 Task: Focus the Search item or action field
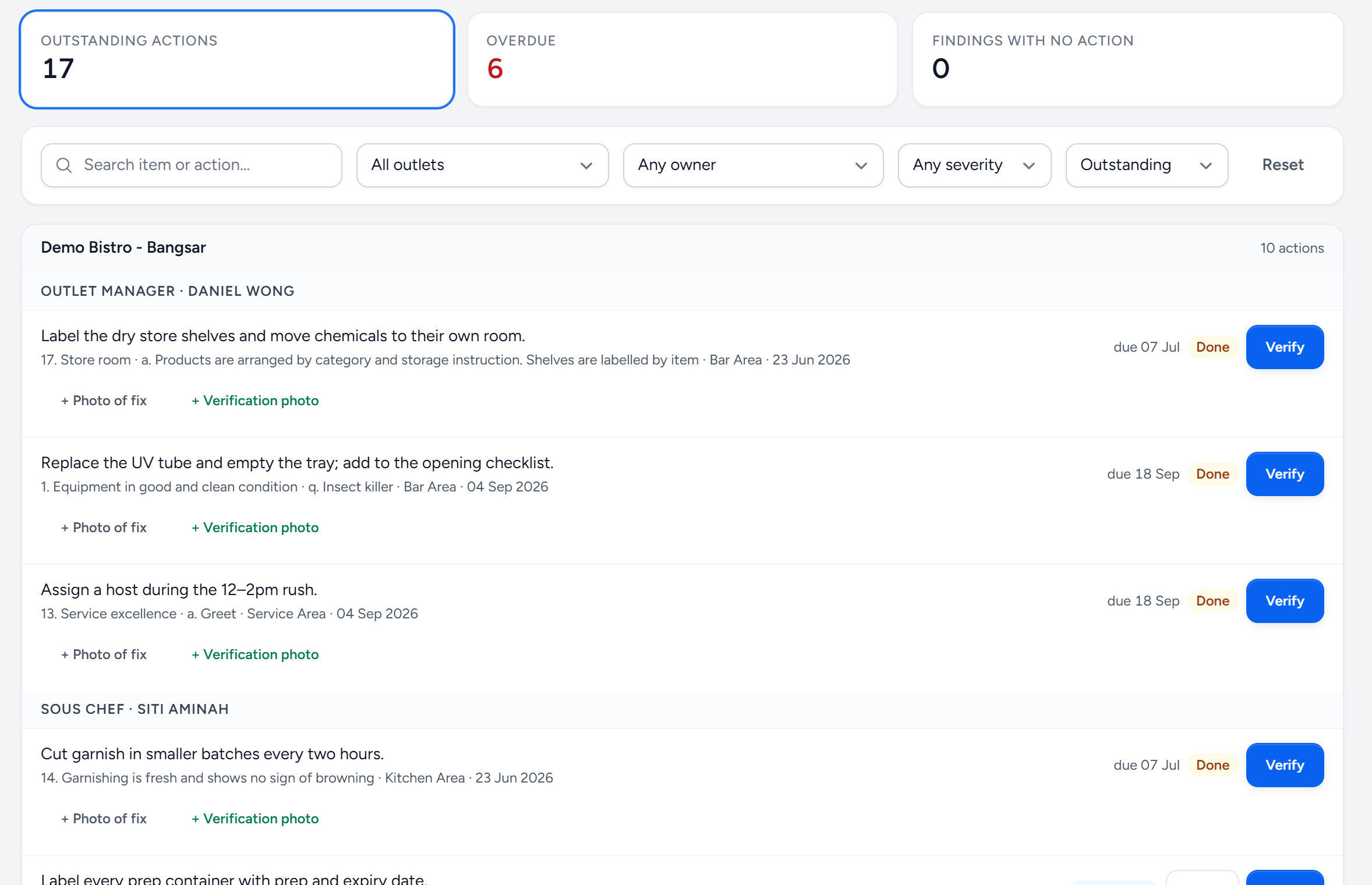(192, 165)
